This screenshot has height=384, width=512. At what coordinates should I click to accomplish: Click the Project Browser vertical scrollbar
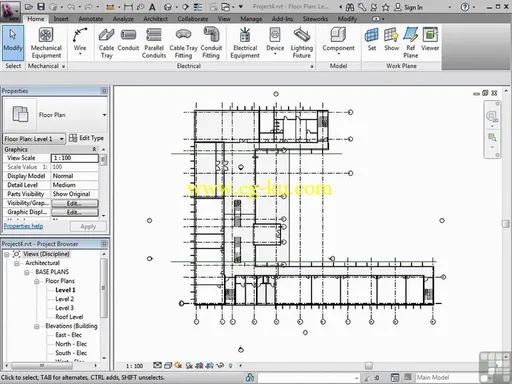(x=104, y=289)
